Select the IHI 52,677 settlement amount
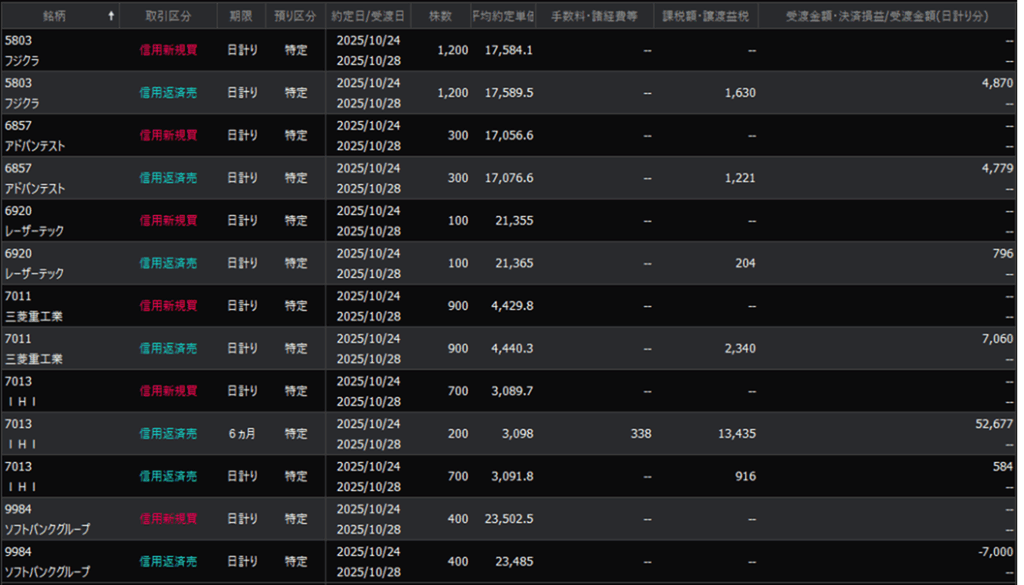 993,425
